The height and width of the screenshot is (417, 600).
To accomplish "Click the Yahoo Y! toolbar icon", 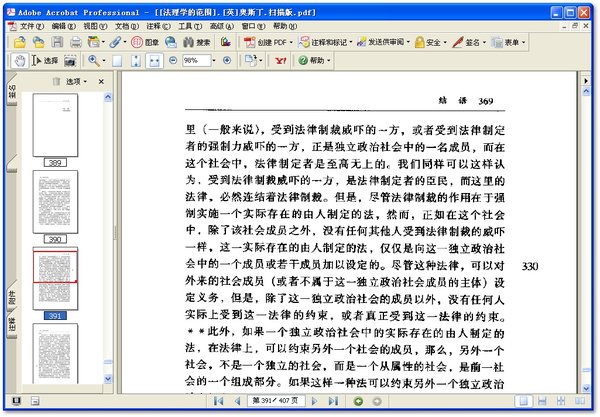I will pyautogui.click(x=280, y=60).
